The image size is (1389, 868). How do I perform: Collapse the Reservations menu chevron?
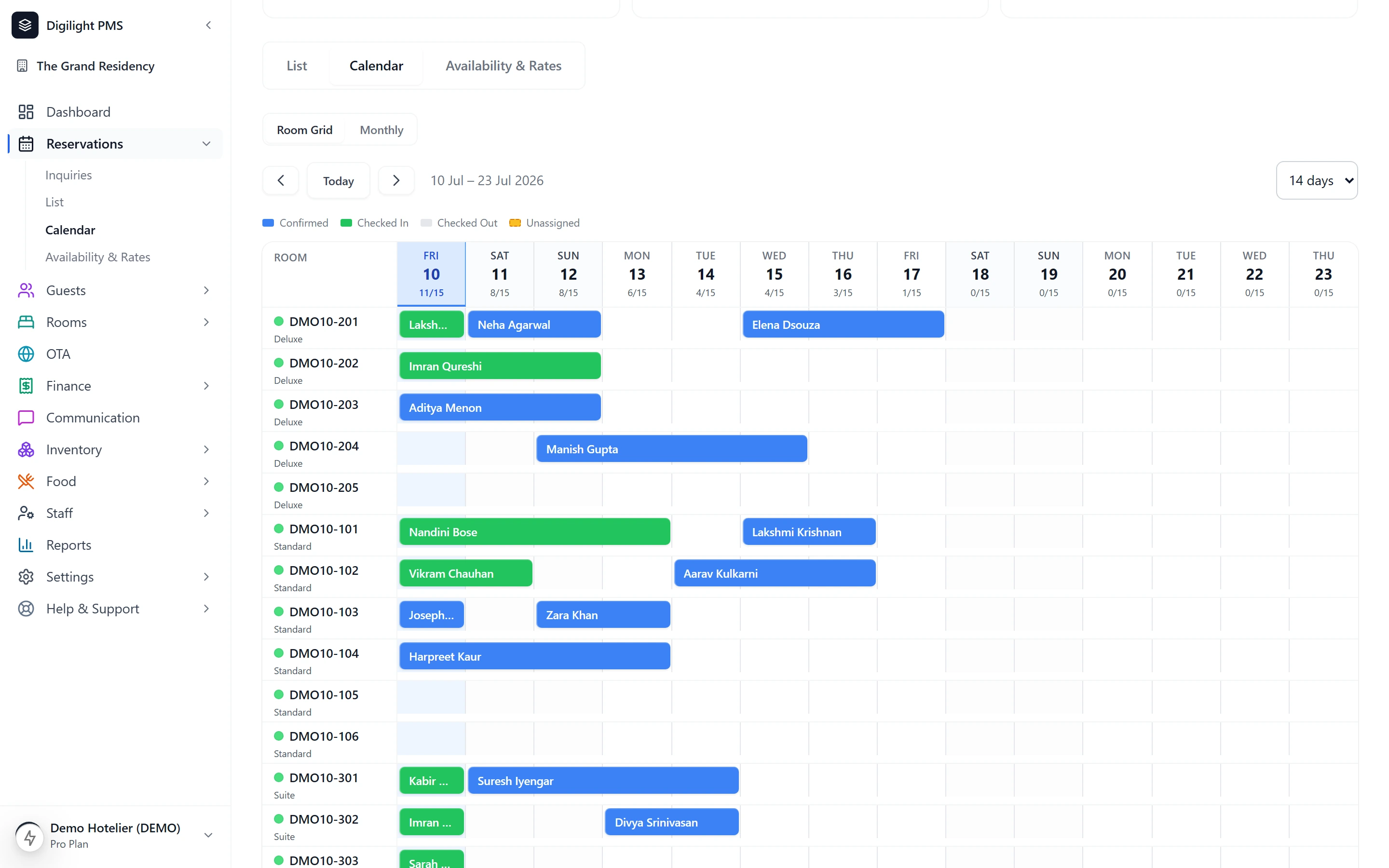pyautogui.click(x=206, y=144)
